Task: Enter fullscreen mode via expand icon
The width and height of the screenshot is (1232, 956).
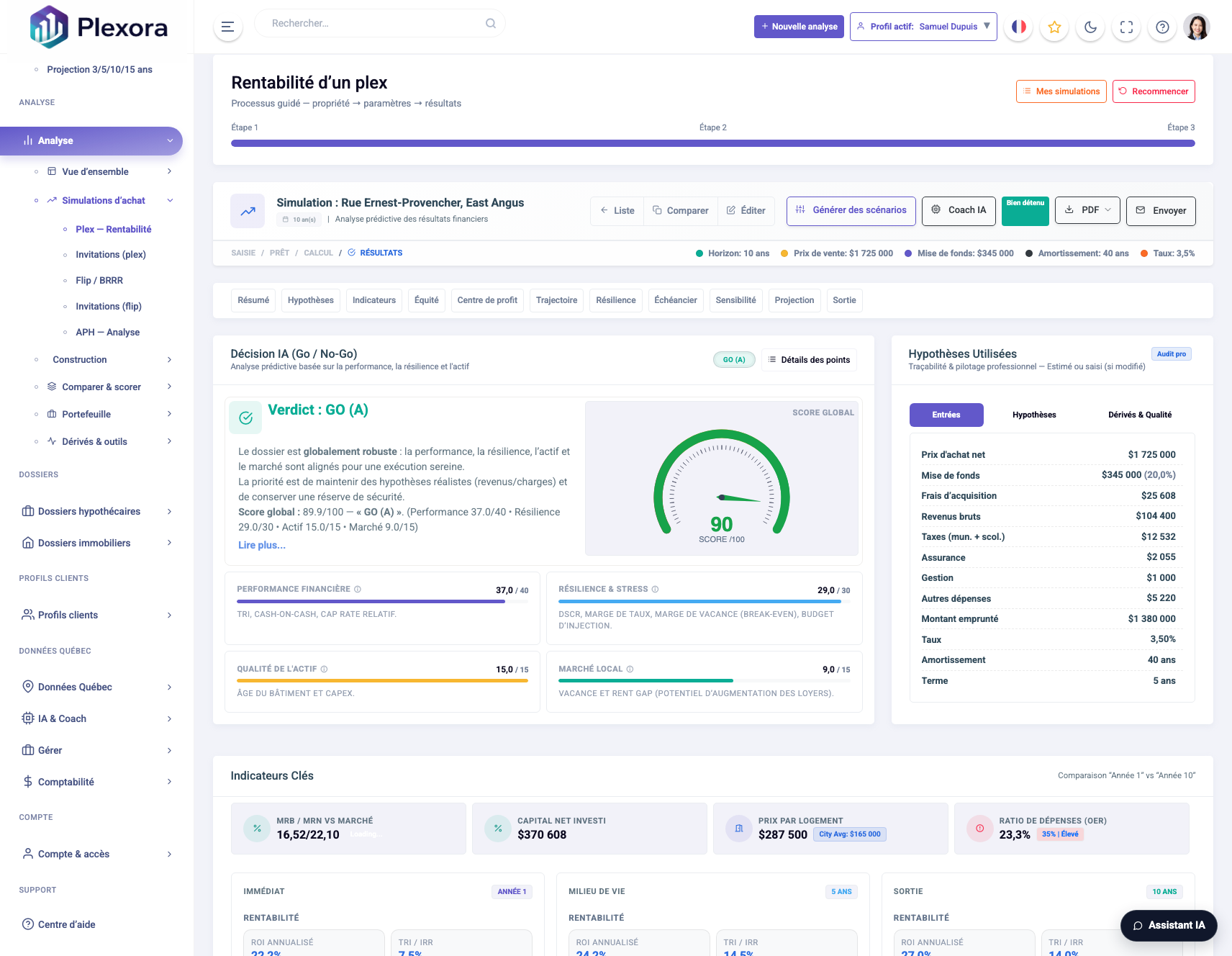Action: (1126, 27)
